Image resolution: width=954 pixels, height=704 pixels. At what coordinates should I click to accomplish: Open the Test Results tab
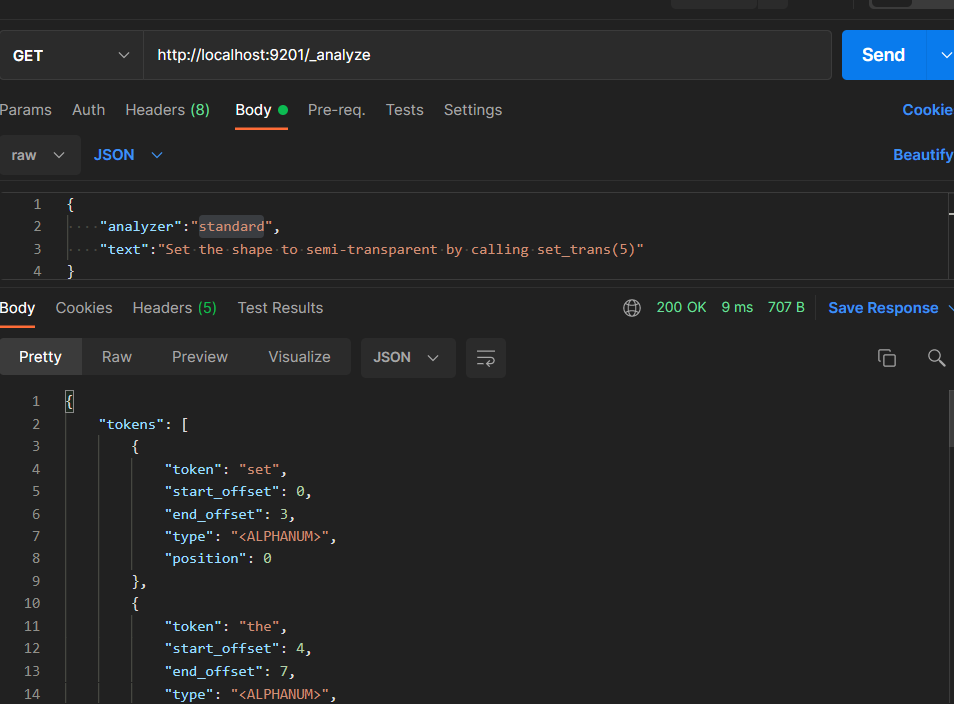coord(280,308)
